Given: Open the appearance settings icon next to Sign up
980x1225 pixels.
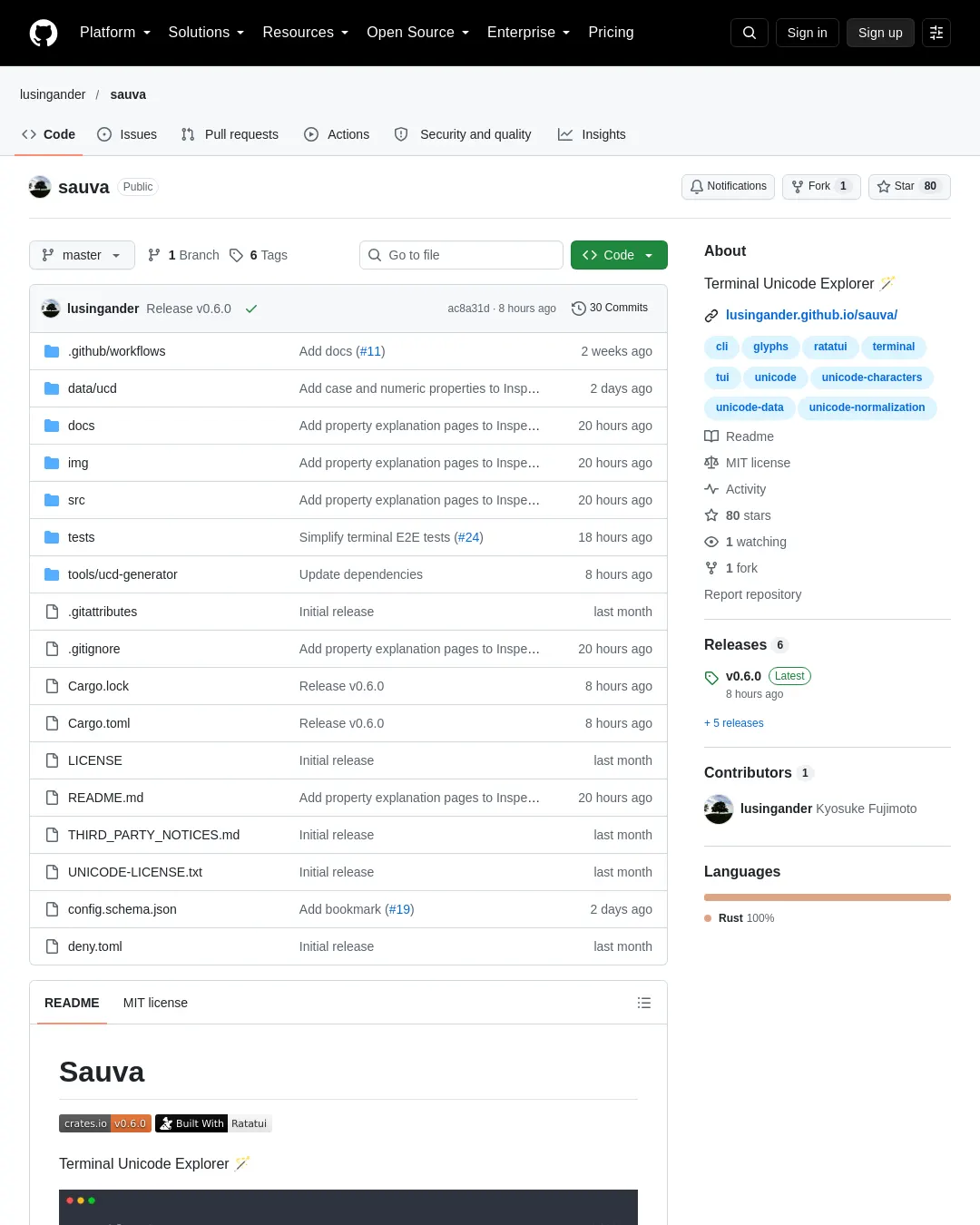Looking at the screenshot, I should [x=936, y=33].
